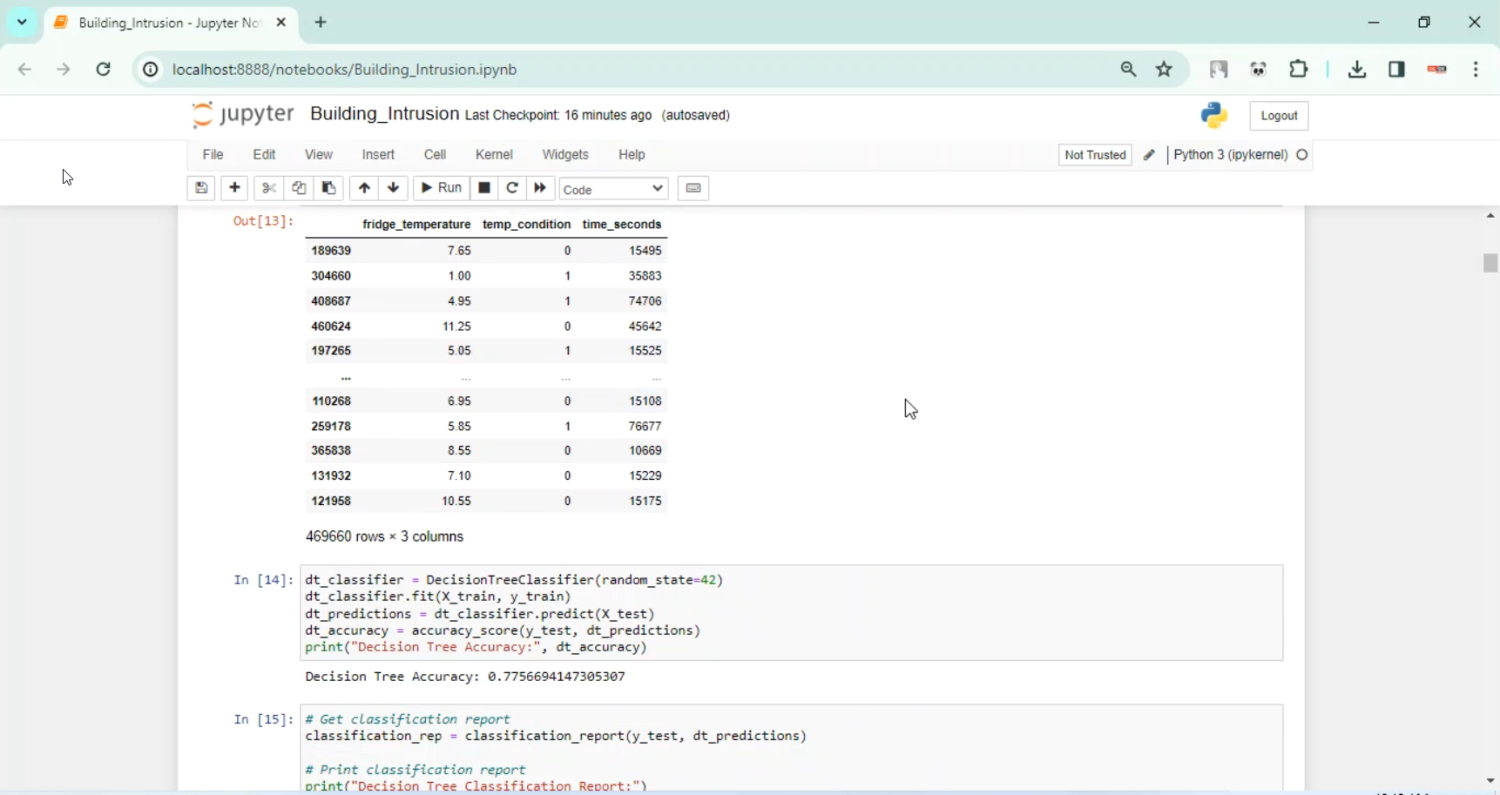The width and height of the screenshot is (1500, 795).
Task: Open the command palette keyboard icon
Action: click(693, 188)
